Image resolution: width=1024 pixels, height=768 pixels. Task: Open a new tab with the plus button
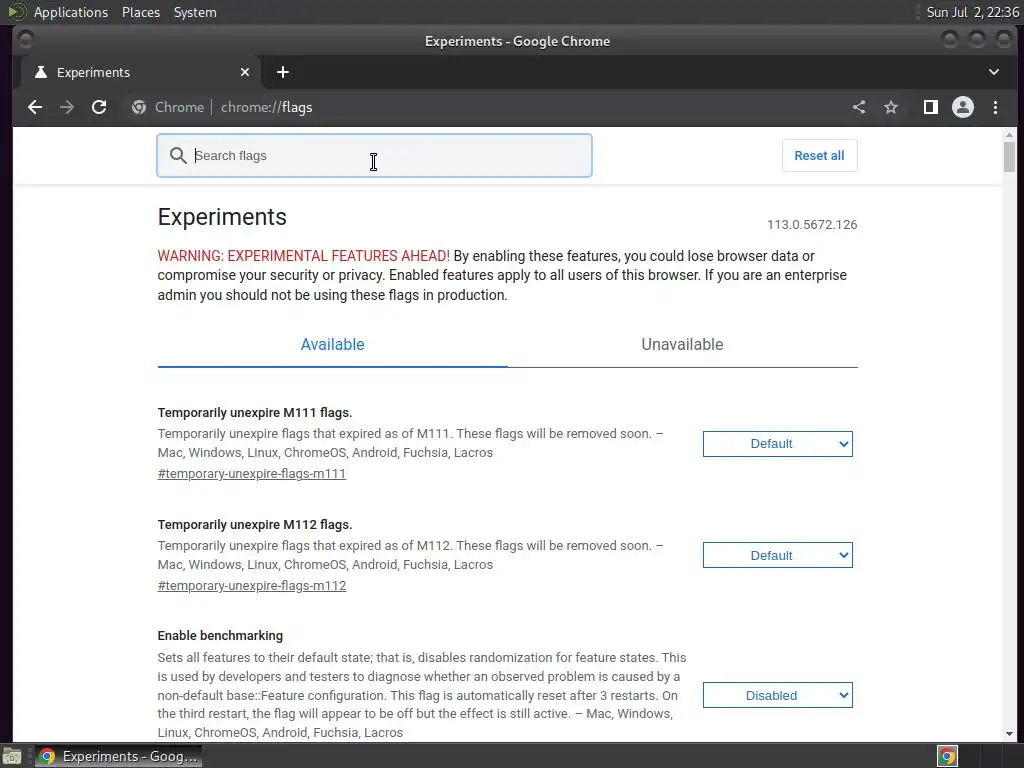(x=283, y=72)
